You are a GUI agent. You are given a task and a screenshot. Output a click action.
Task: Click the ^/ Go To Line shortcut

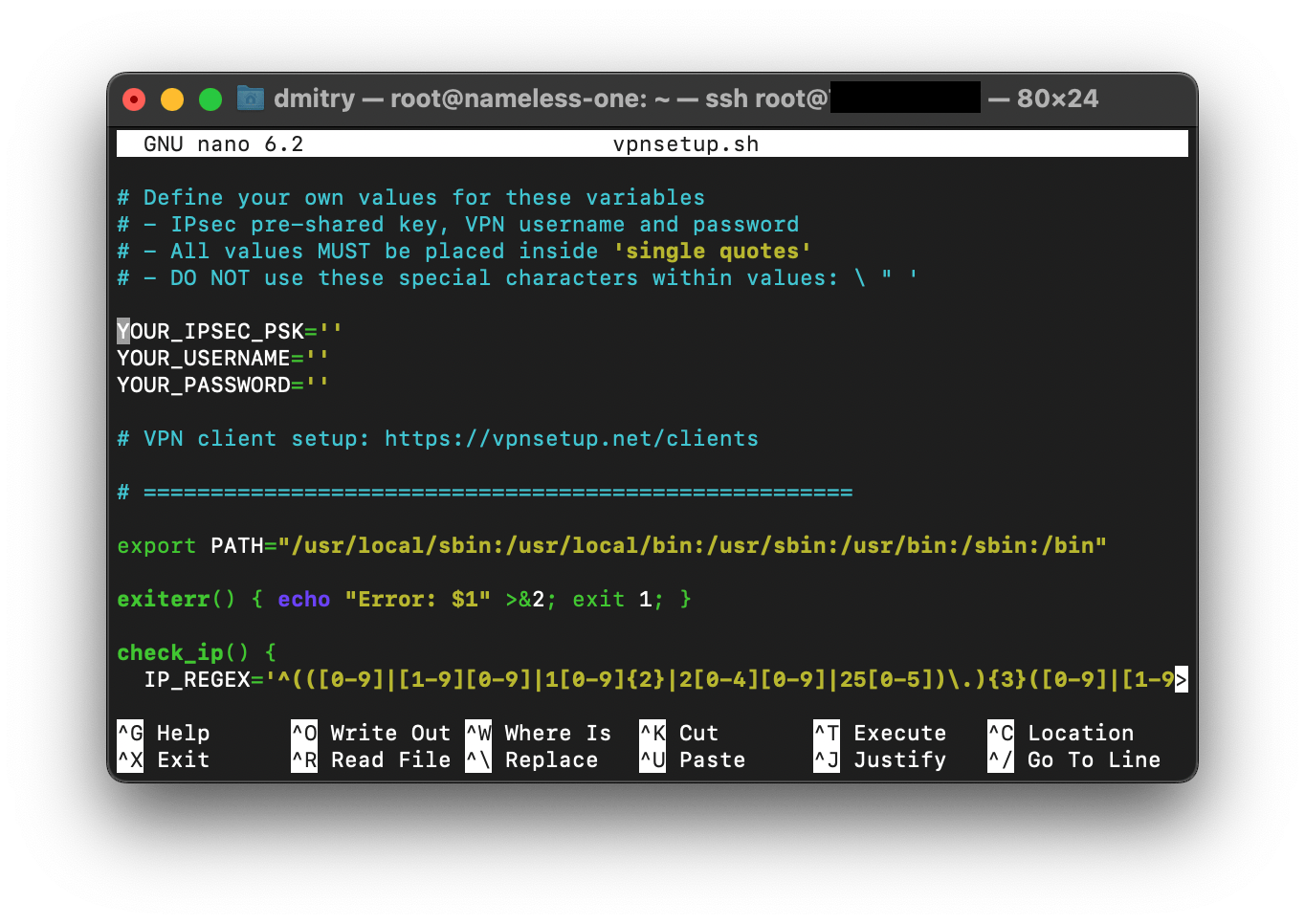click(x=1073, y=759)
